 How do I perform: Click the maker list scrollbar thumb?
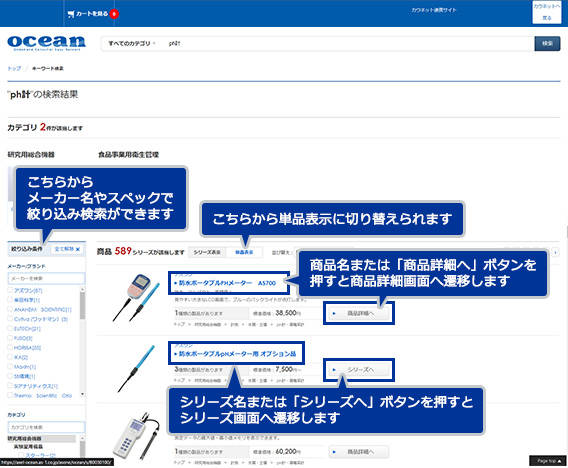[x=83, y=305]
